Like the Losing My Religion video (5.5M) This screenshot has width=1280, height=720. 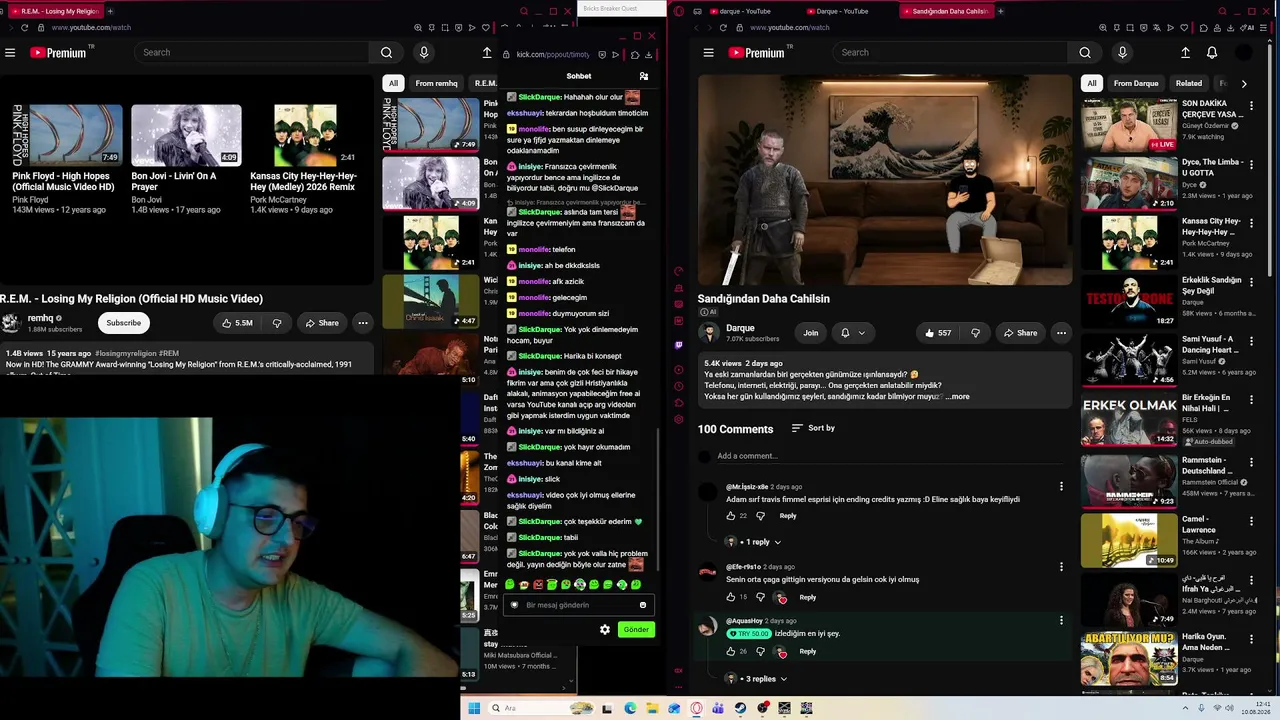coord(236,323)
